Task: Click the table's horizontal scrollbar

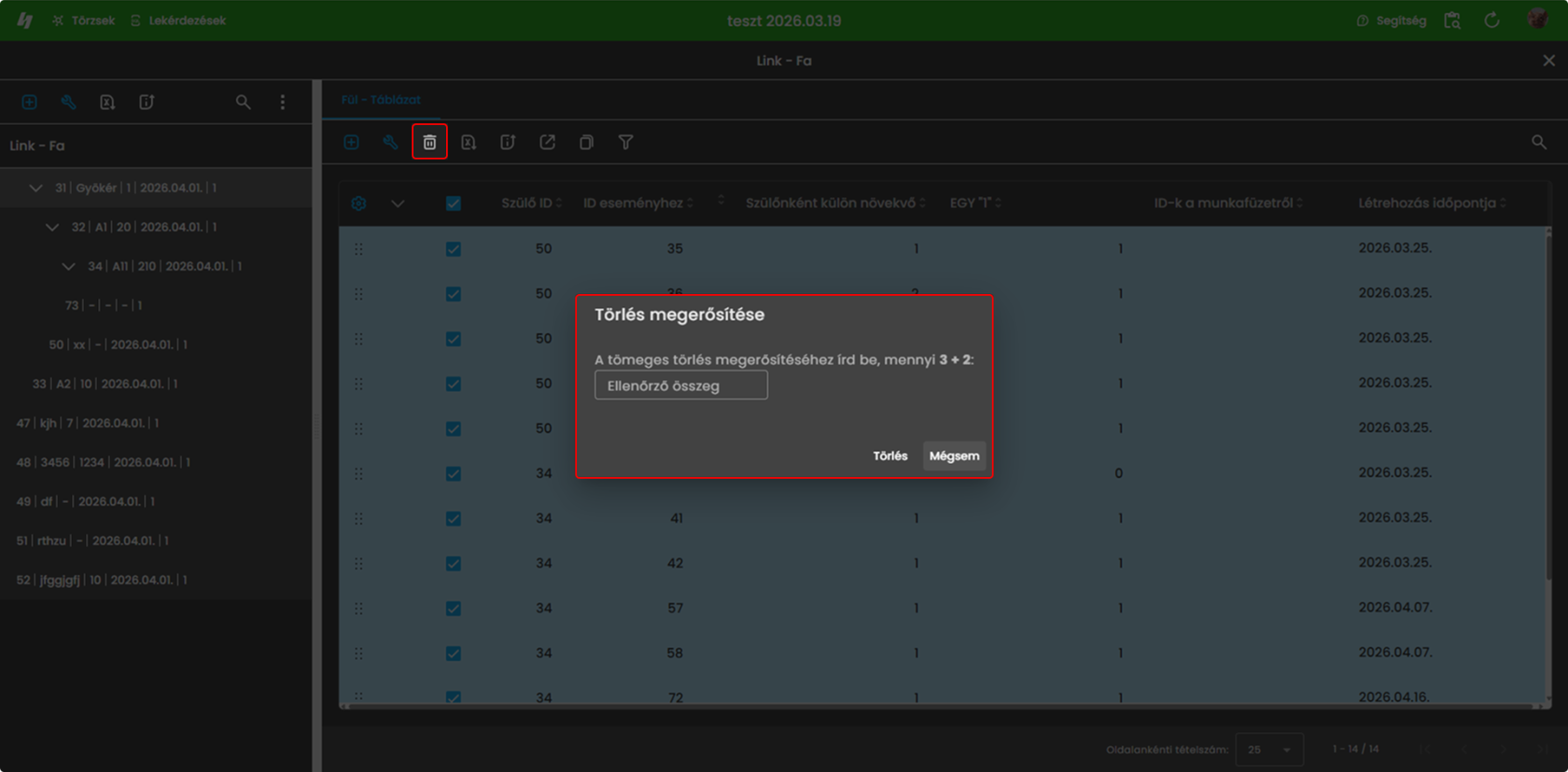Action: click(x=940, y=707)
